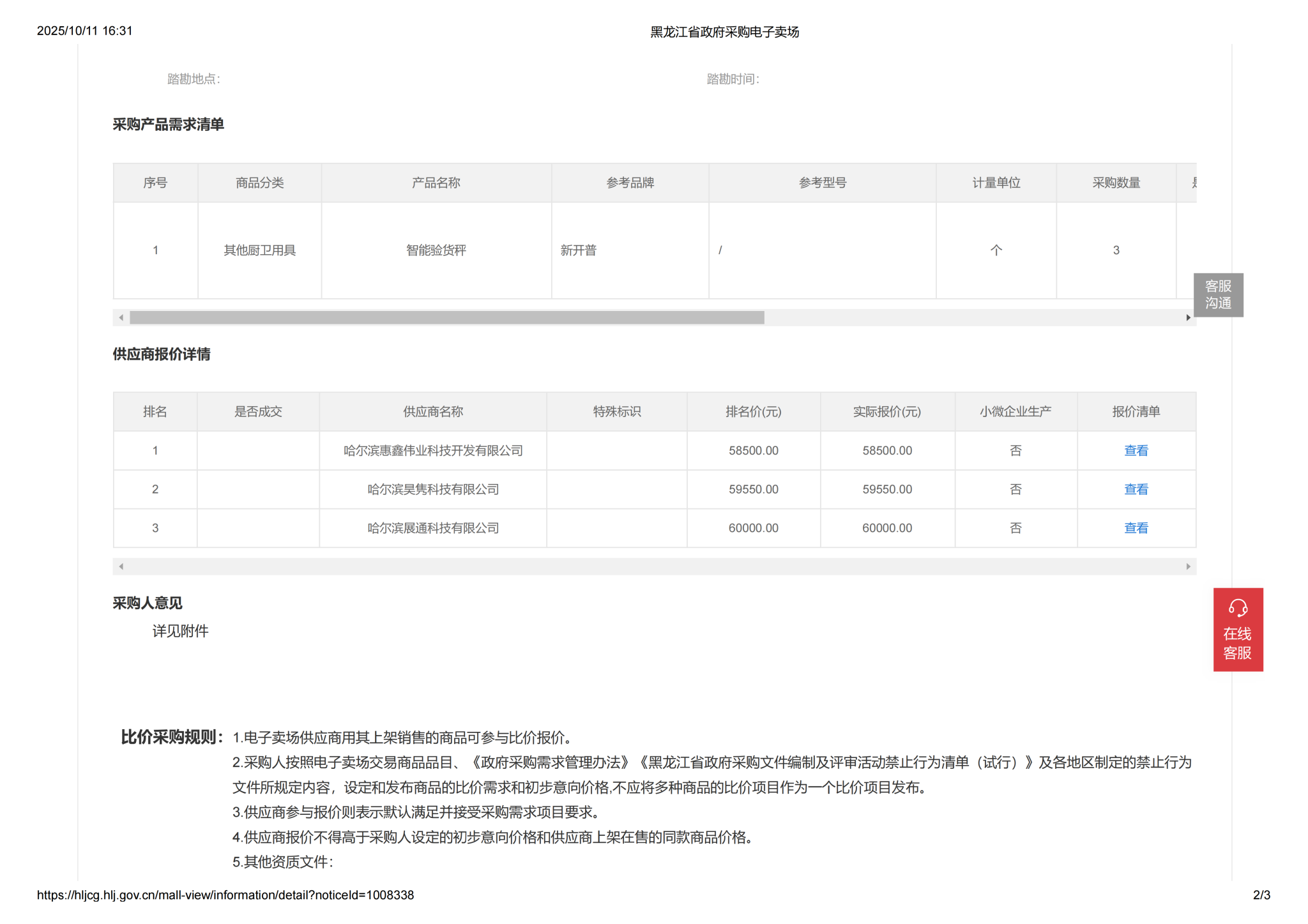
Task: Click the 排名价(元) column header
Action: click(753, 412)
